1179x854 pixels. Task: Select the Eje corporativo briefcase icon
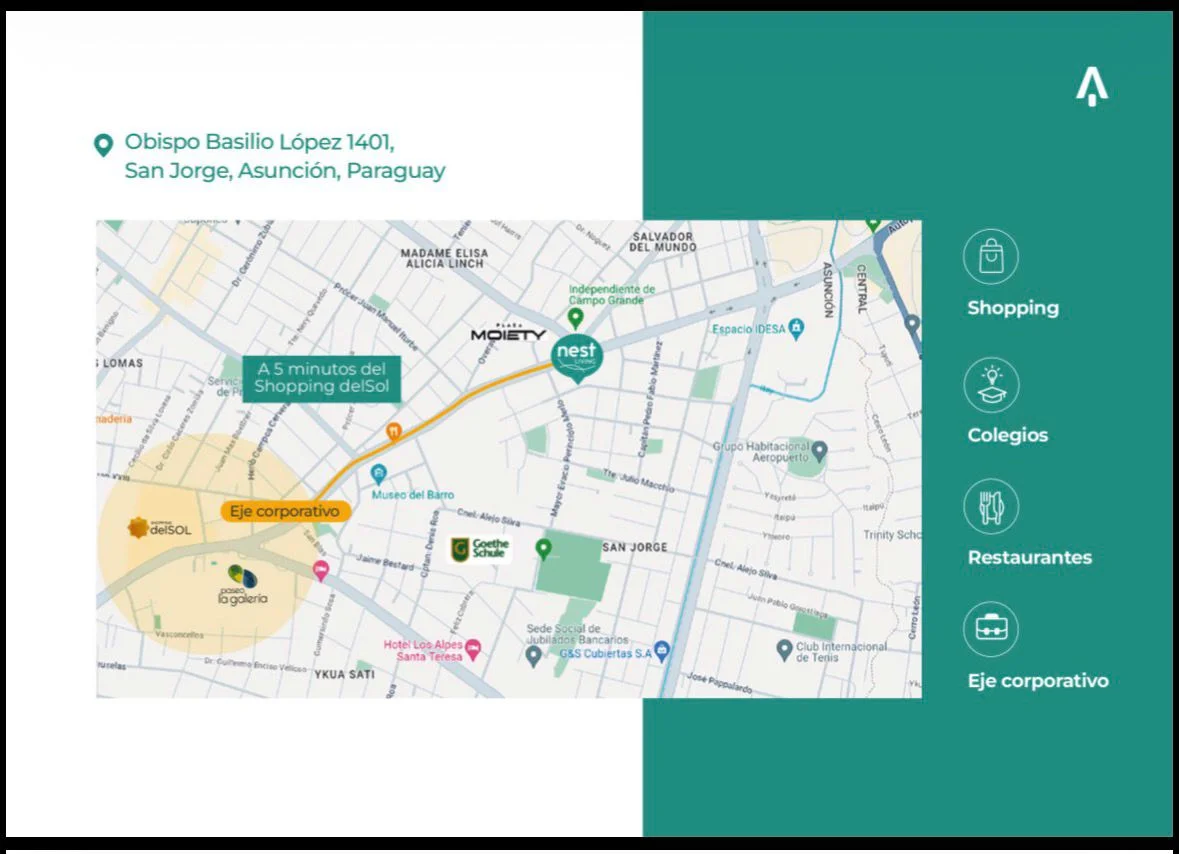point(990,629)
